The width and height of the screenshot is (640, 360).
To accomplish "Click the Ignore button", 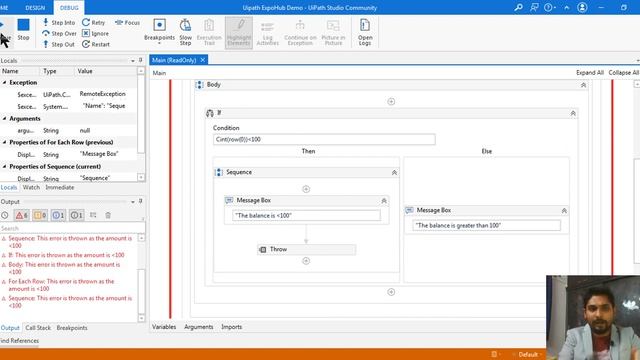I will (x=95, y=33).
